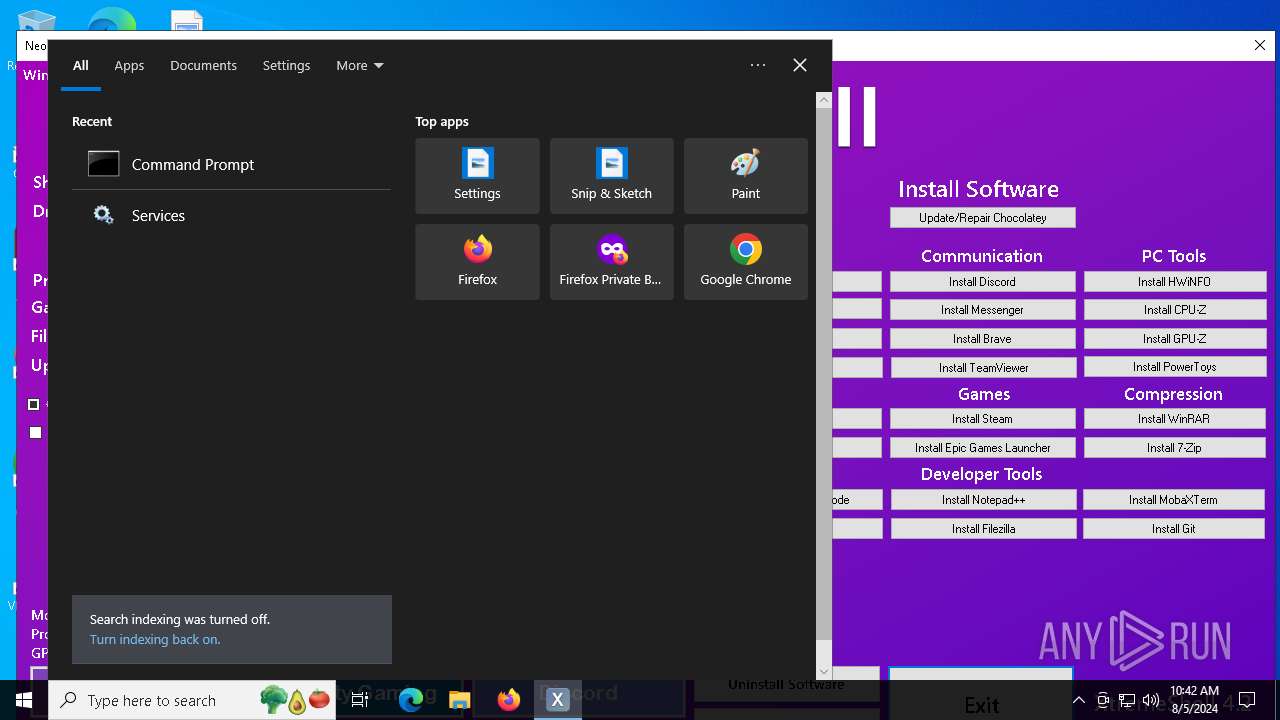This screenshot has height=720, width=1280.
Task: Click Install 7-Zip button
Action: pos(1174,448)
